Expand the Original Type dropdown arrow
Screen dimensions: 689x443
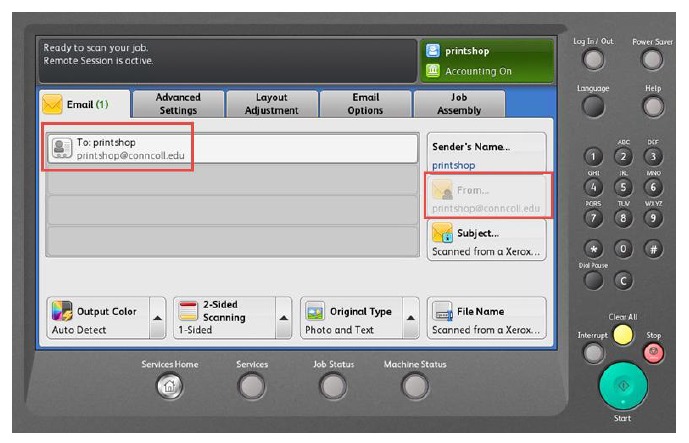click(411, 318)
